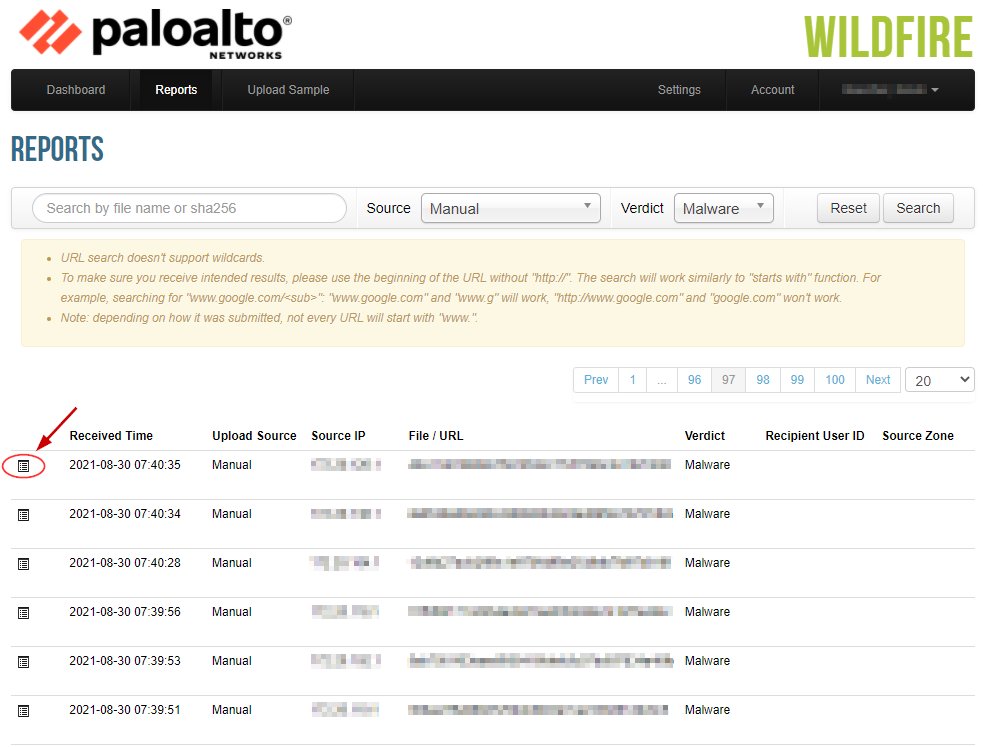Click the Search button

(917, 208)
